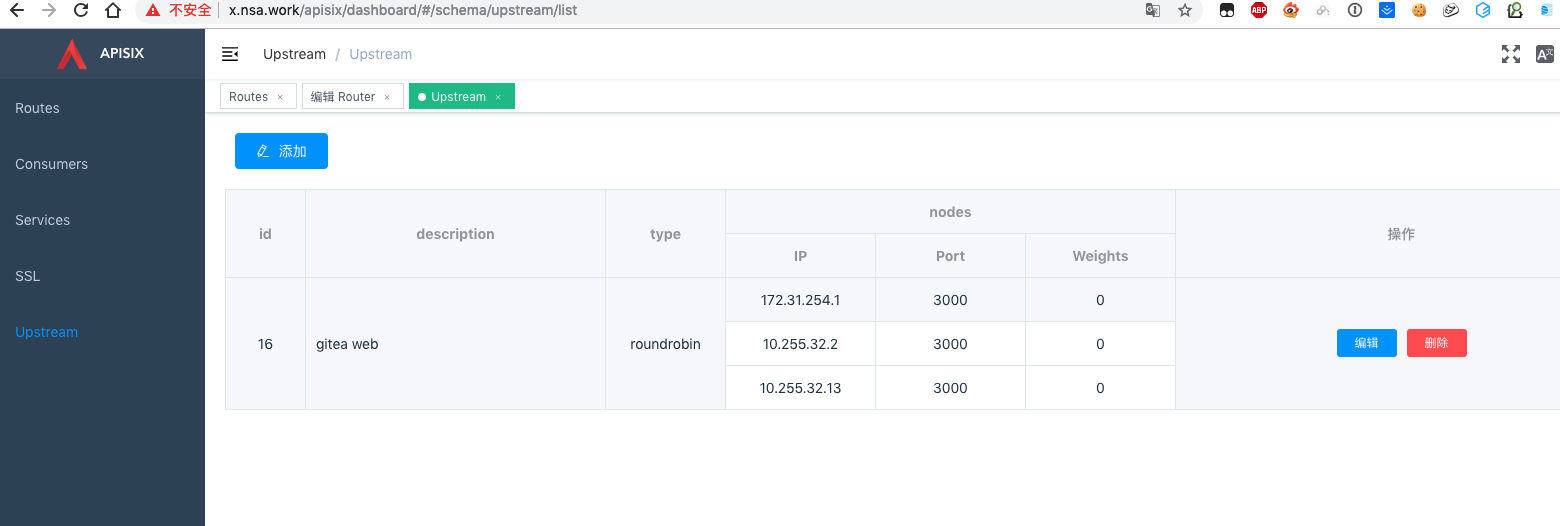Open Consumers in the sidebar
The image size is (1560, 526).
(x=102, y=164)
